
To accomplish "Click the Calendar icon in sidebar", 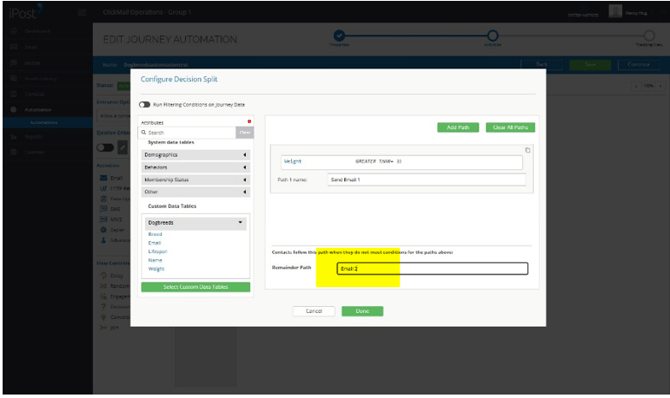I will [14, 152].
